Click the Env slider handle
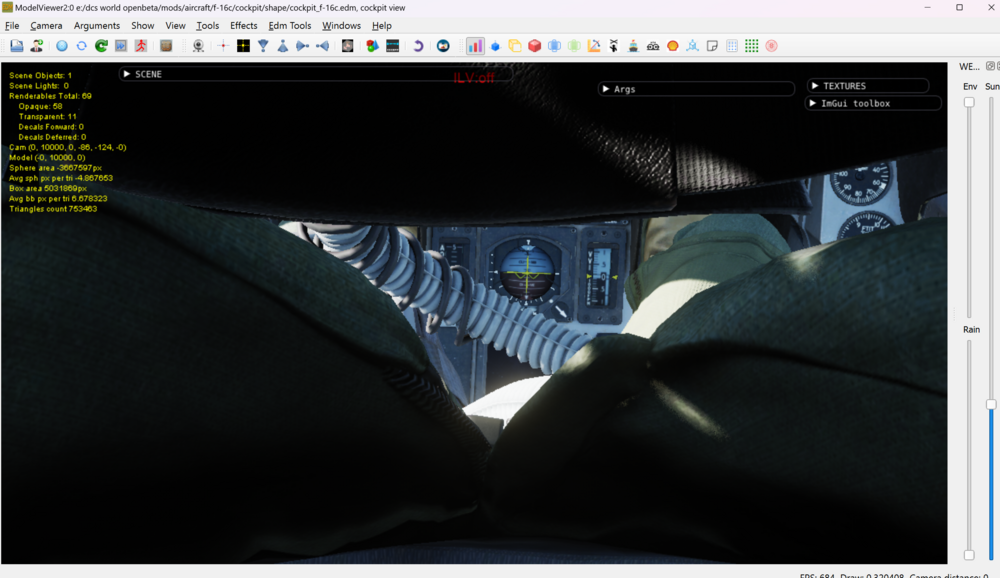The image size is (1000, 578). [x=969, y=102]
